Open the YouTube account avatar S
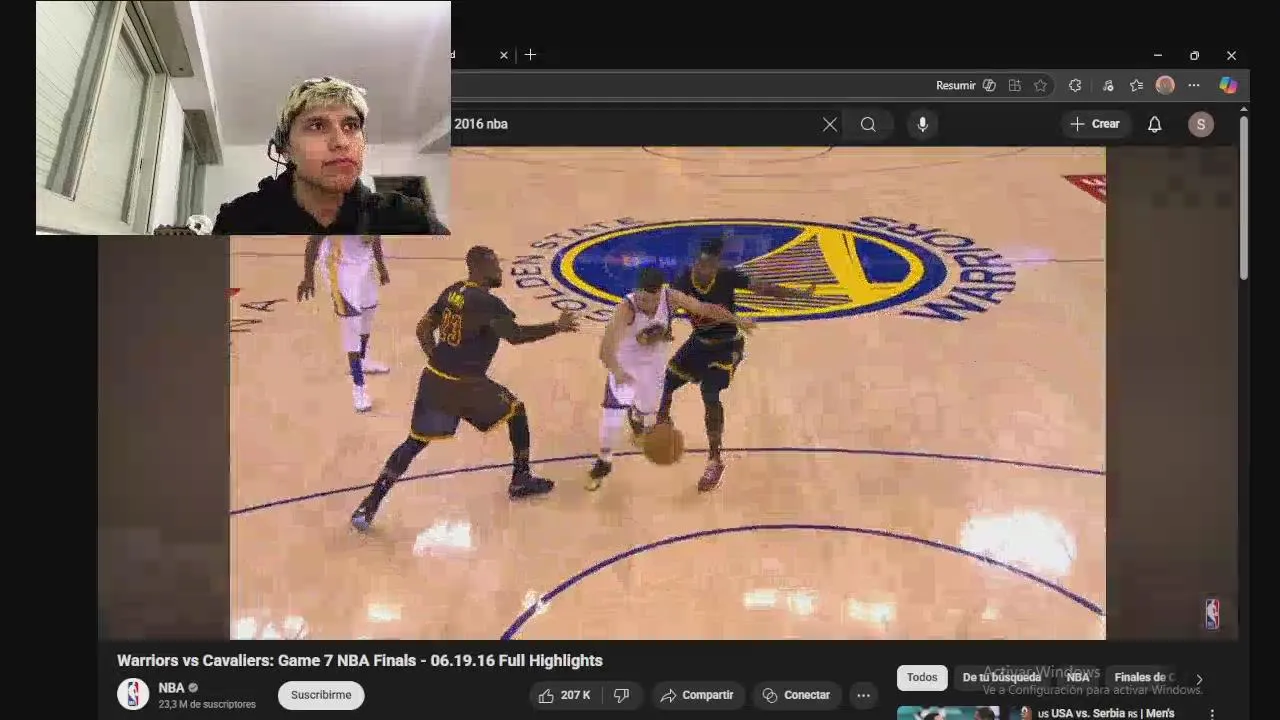 pos(1201,124)
